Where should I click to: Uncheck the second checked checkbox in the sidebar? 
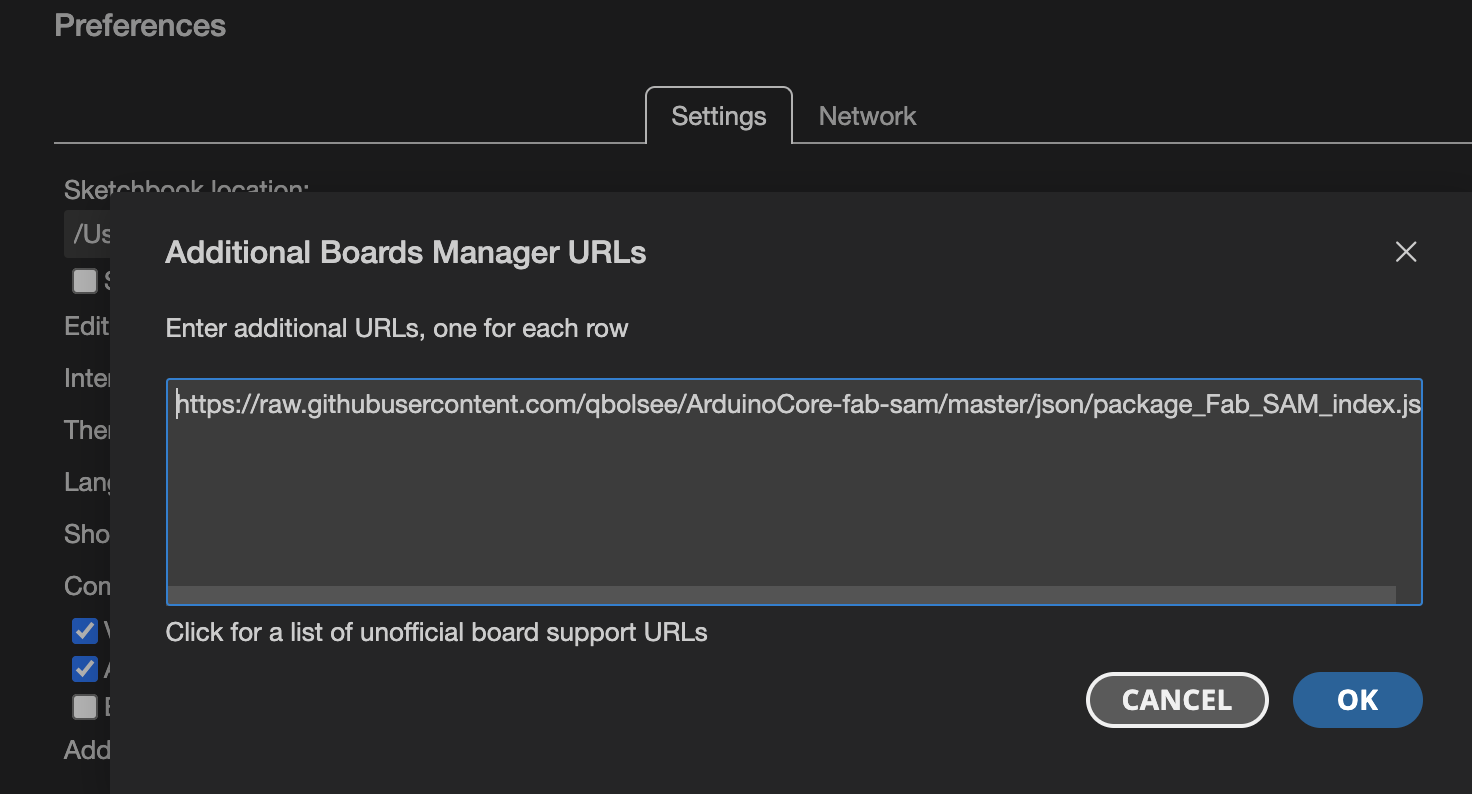pos(83,668)
